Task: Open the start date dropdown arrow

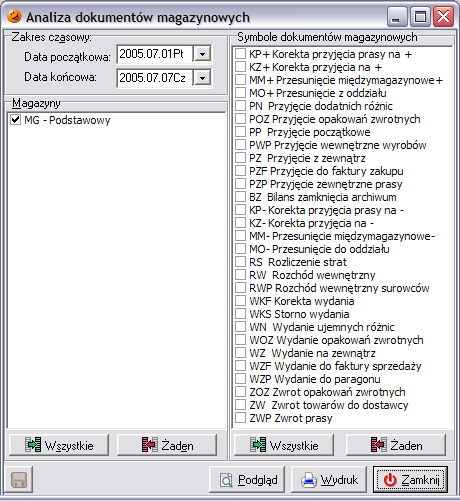Action: (202, 54)
